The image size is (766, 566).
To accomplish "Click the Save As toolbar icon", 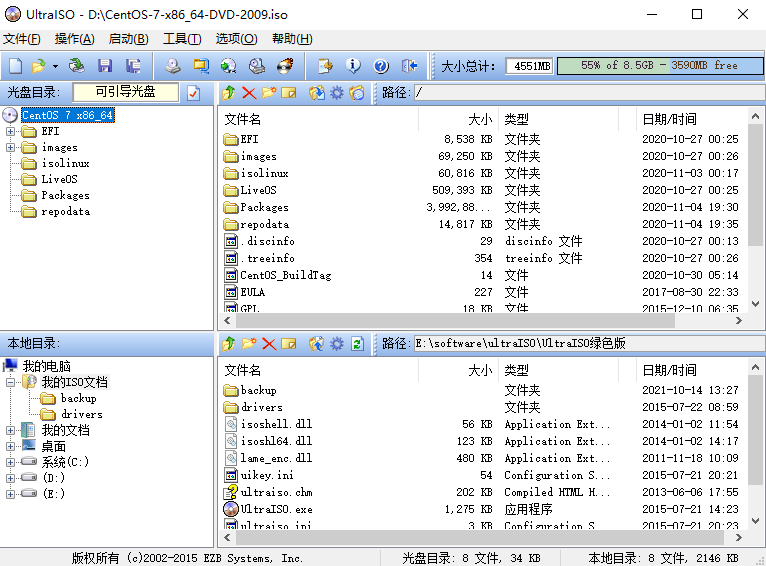I will click(133, 65).
